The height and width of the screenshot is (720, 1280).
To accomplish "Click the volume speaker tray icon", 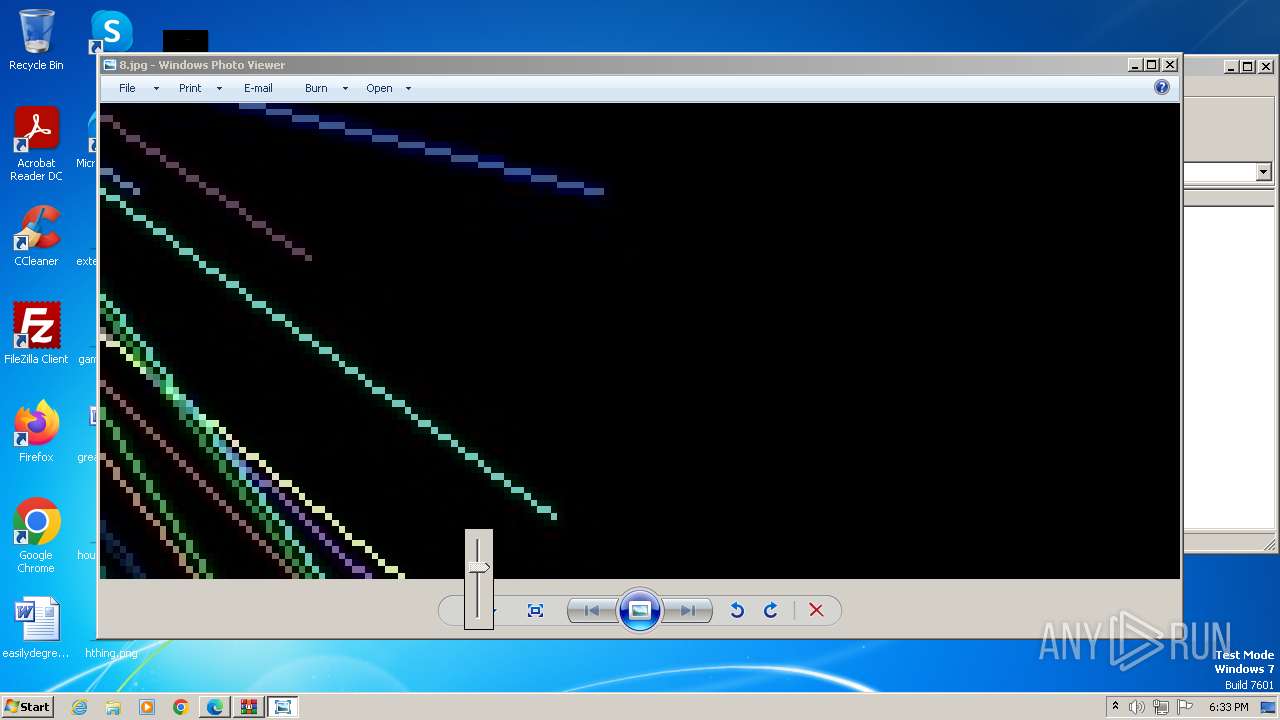I will 1137,707.
